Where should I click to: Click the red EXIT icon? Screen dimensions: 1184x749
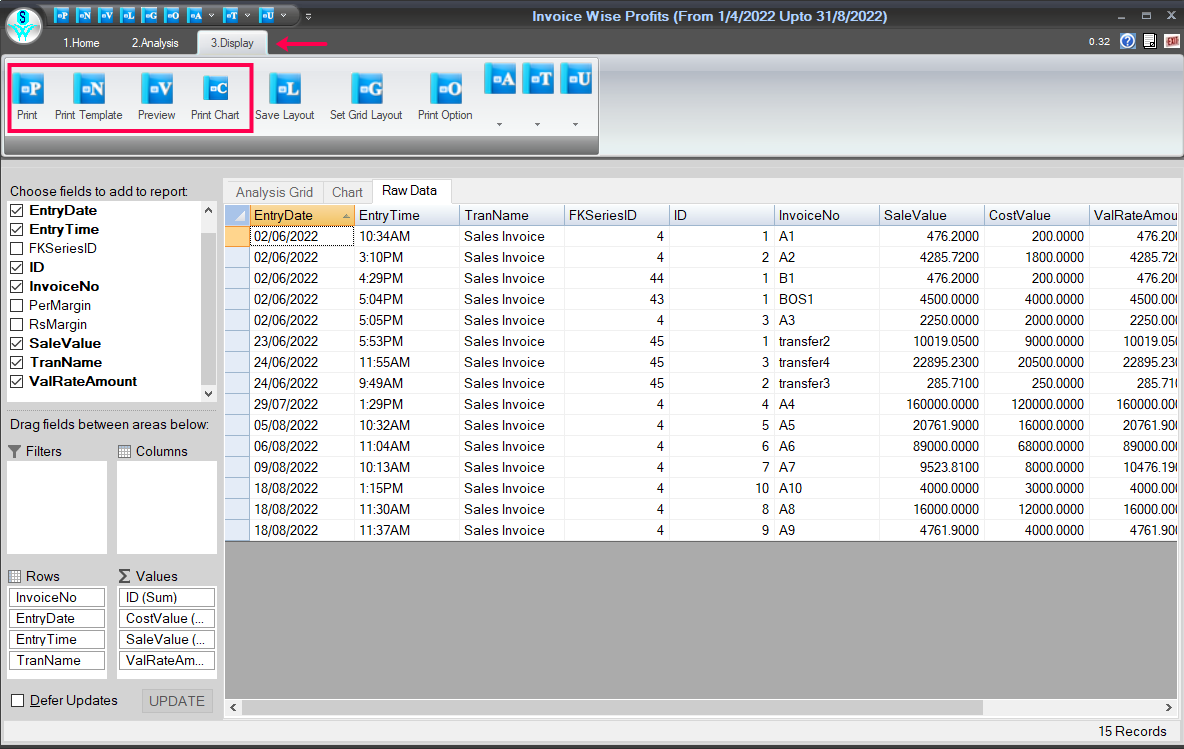[1172, 41]
